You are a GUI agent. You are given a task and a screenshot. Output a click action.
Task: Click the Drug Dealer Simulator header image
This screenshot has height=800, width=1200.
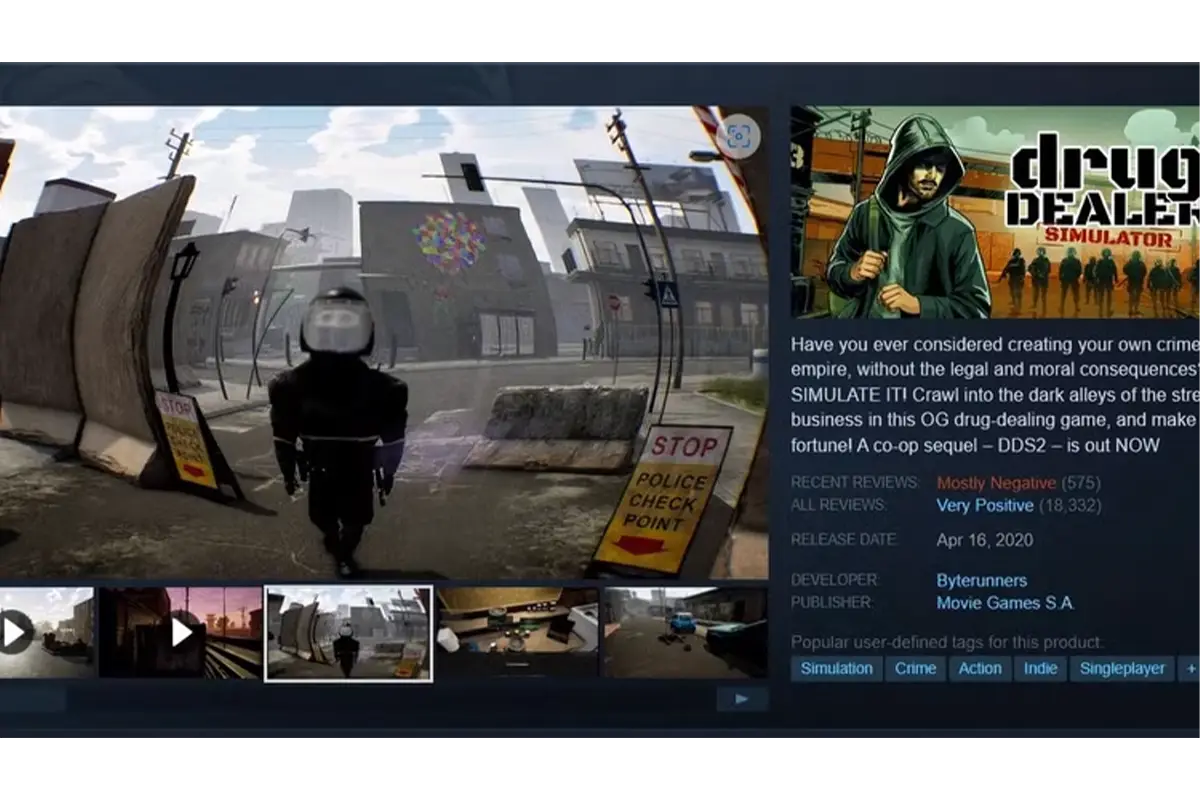click(995, 213)
